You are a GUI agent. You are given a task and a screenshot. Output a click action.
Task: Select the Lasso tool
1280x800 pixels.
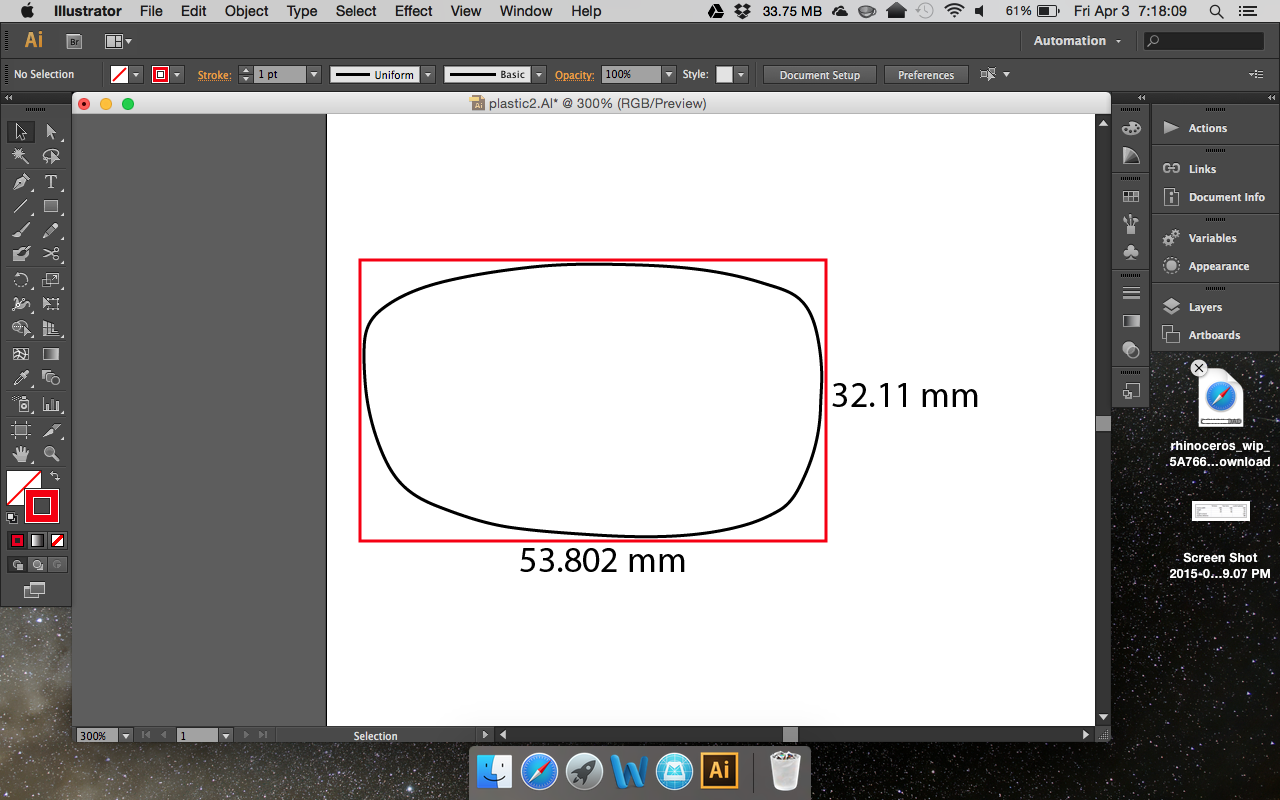(51, 157)
